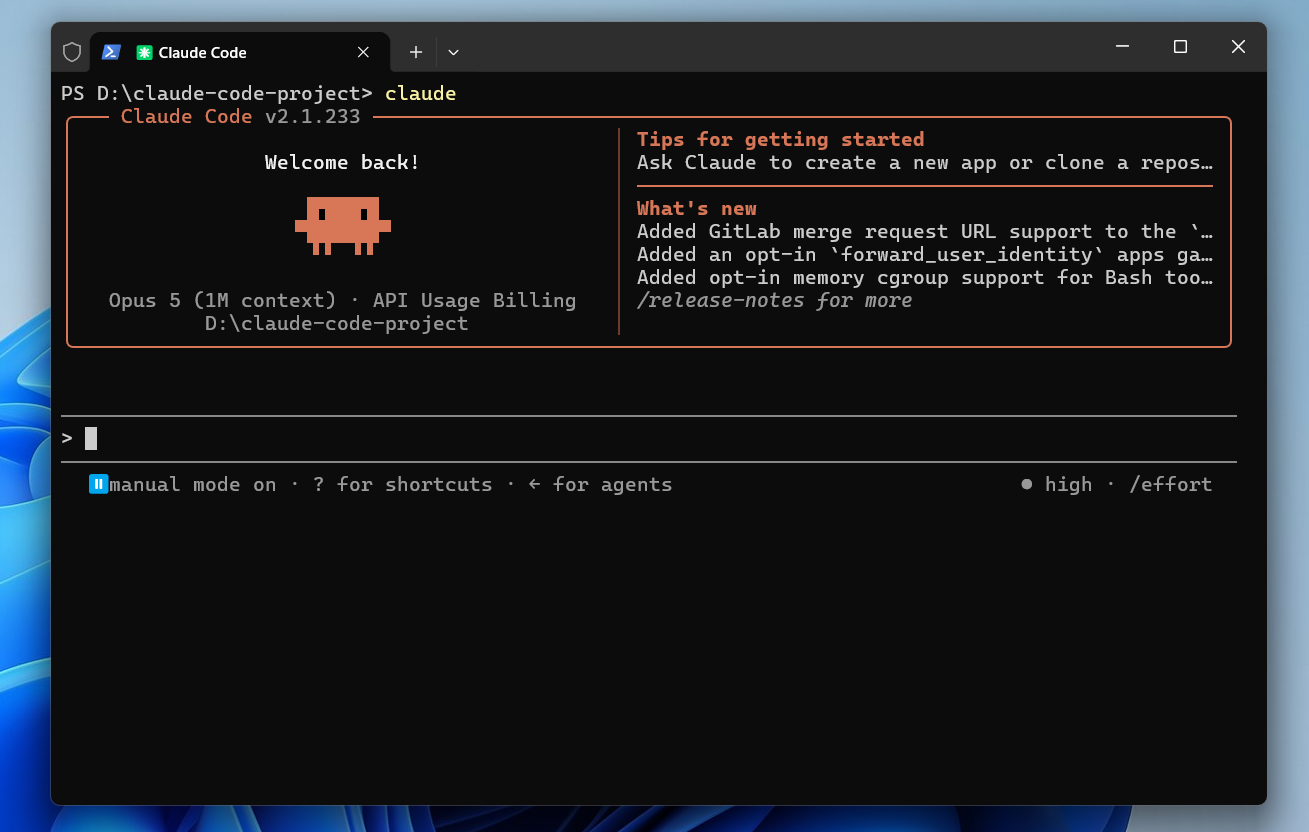1309x832 pixels.
Task: Click the D:\claude-code-project path under the mascot
Action: click(337, 323)
